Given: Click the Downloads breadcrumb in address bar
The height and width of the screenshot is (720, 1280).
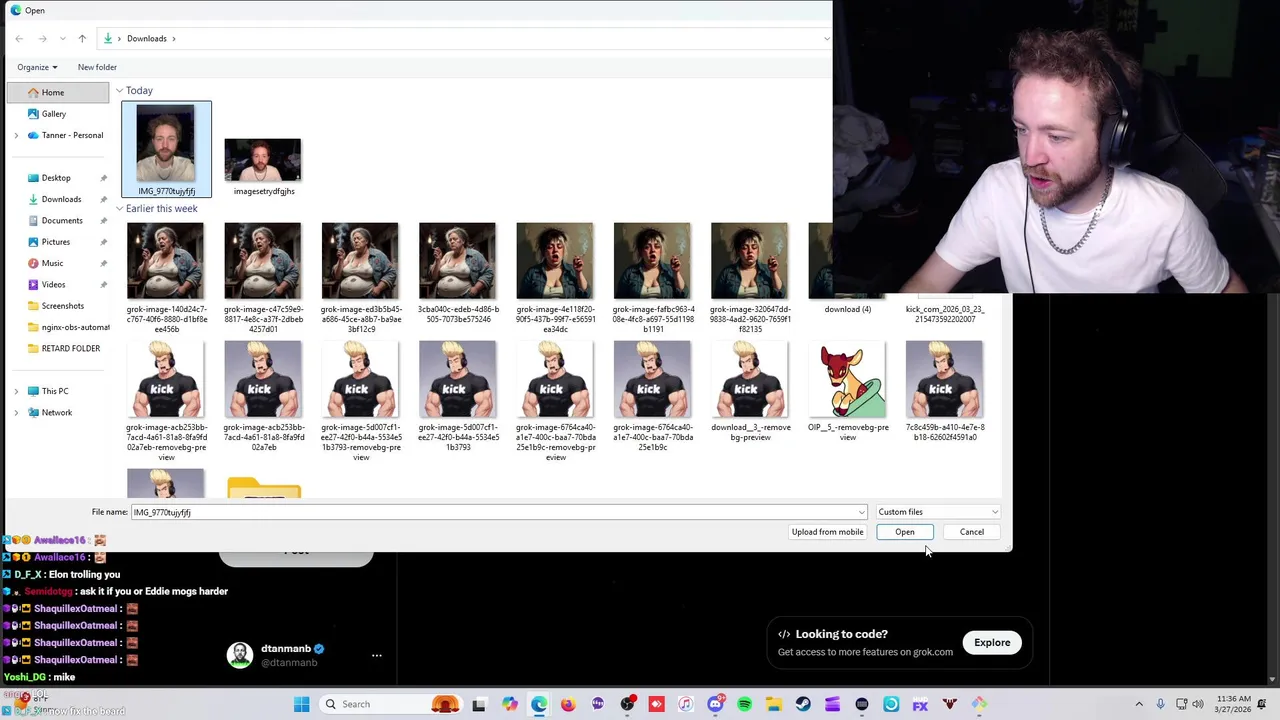Looking at the screenshot, I should 147,38.
